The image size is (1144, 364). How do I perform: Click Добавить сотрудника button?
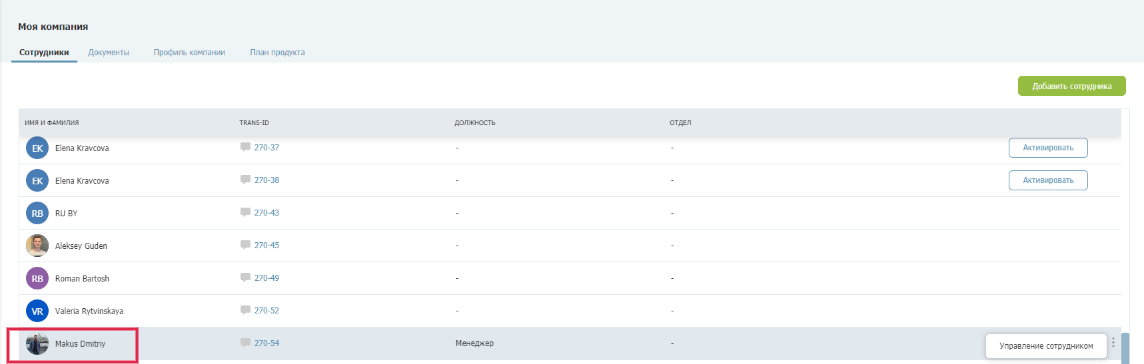coord(1072,86)
